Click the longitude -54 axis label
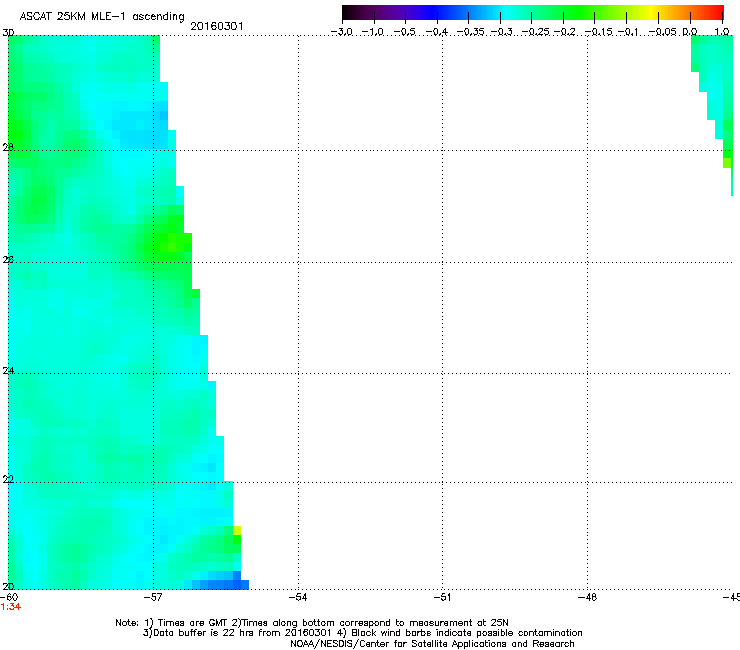Viewport: 740px width, 650px height. pyautogui.click(x=298, y=597)
